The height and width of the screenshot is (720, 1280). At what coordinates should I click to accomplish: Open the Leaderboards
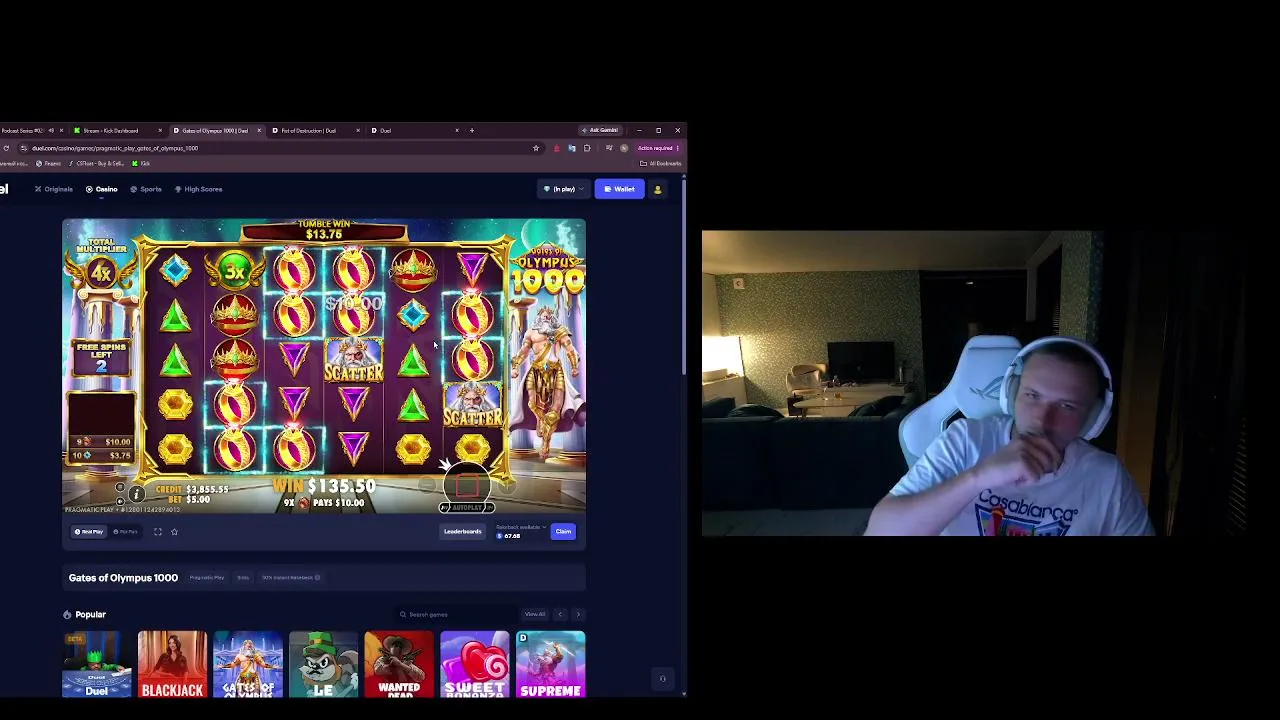(x=462, y=532)
